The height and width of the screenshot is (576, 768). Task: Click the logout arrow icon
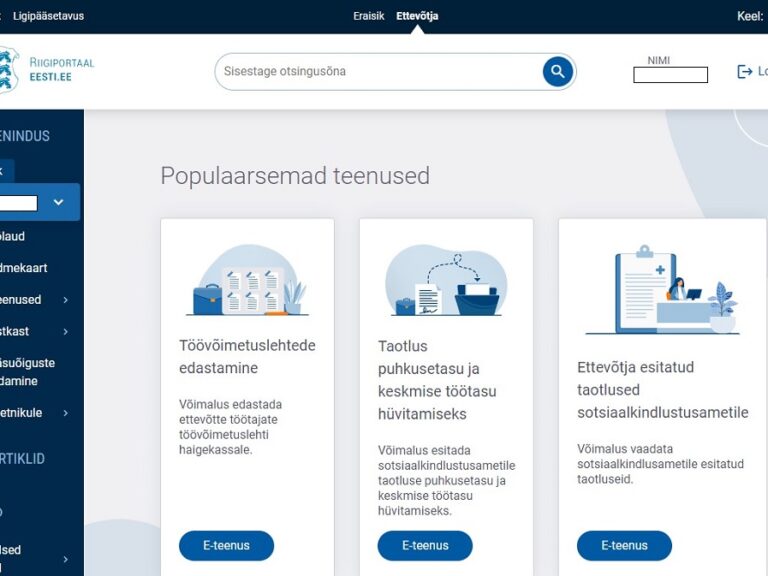pyautogui.click(x=744, y=72)
